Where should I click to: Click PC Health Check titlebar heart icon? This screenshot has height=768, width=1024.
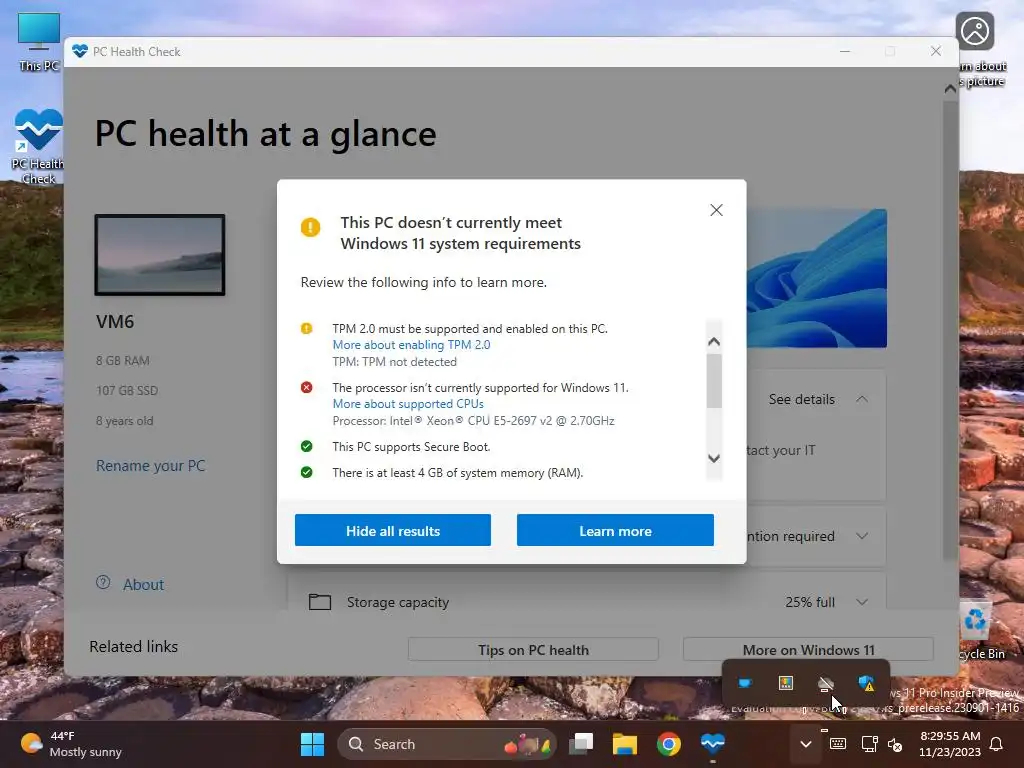[x=80, y=51]
